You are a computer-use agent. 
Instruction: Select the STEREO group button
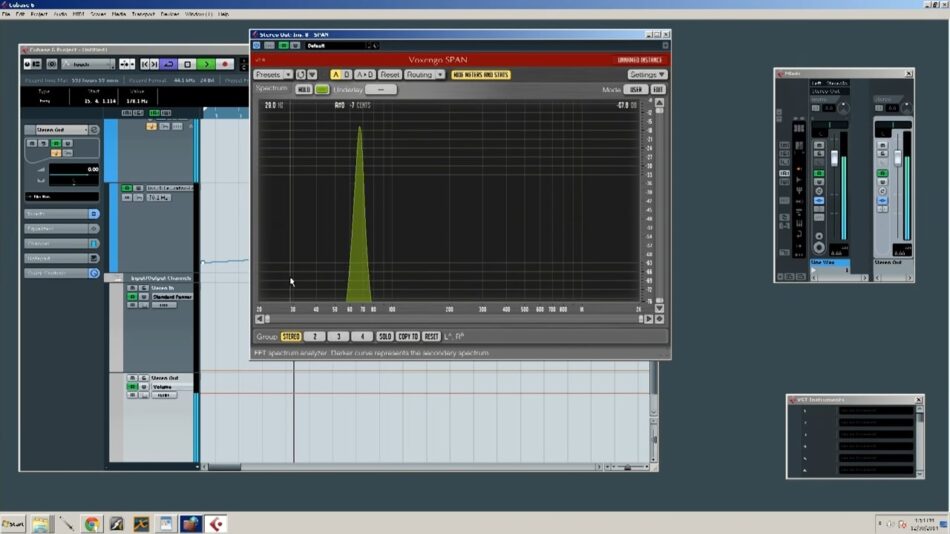click(x=291, y=336)
